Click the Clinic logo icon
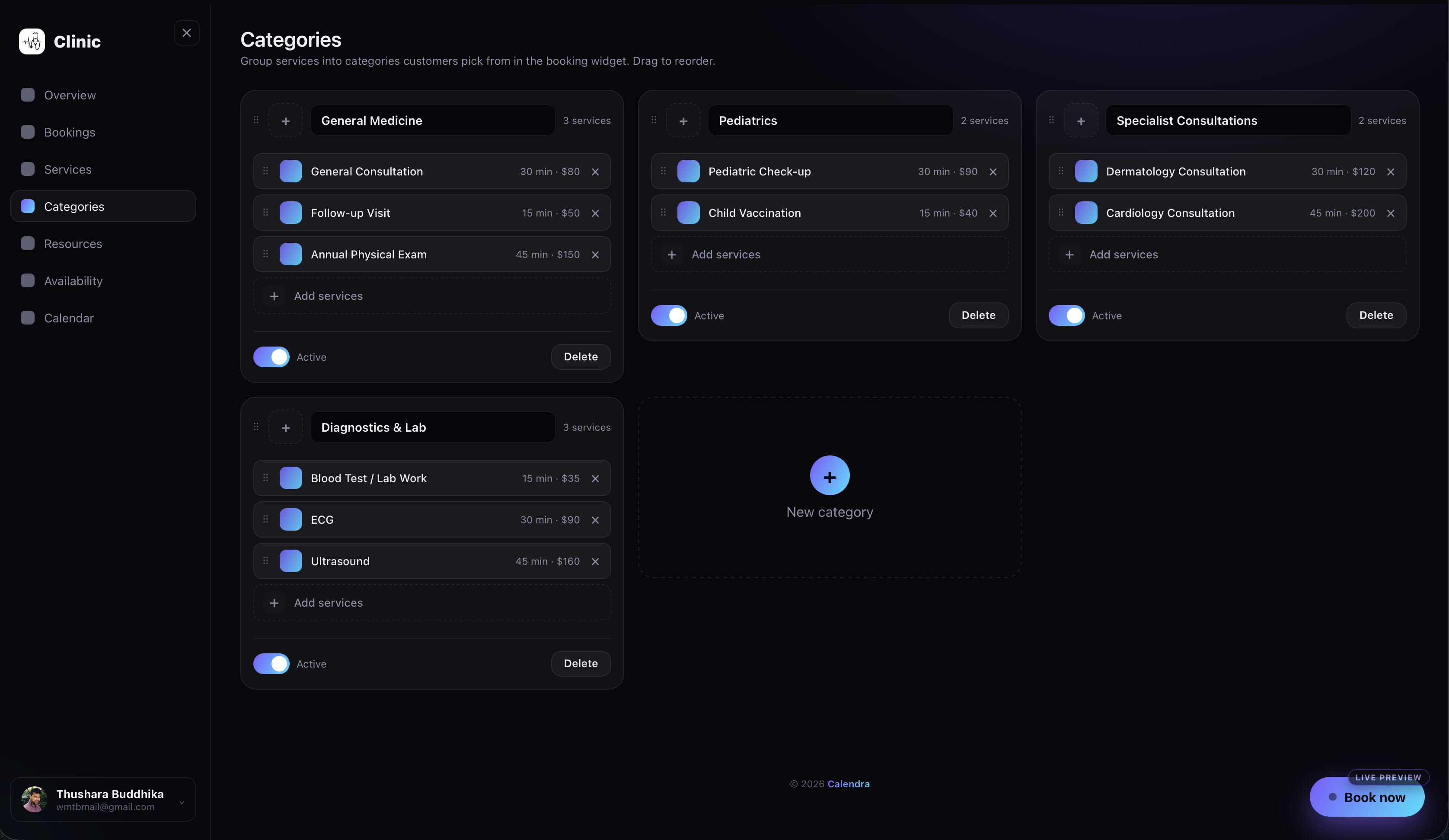The width and height of the screenshot is (1449, 840). point(32,41)
